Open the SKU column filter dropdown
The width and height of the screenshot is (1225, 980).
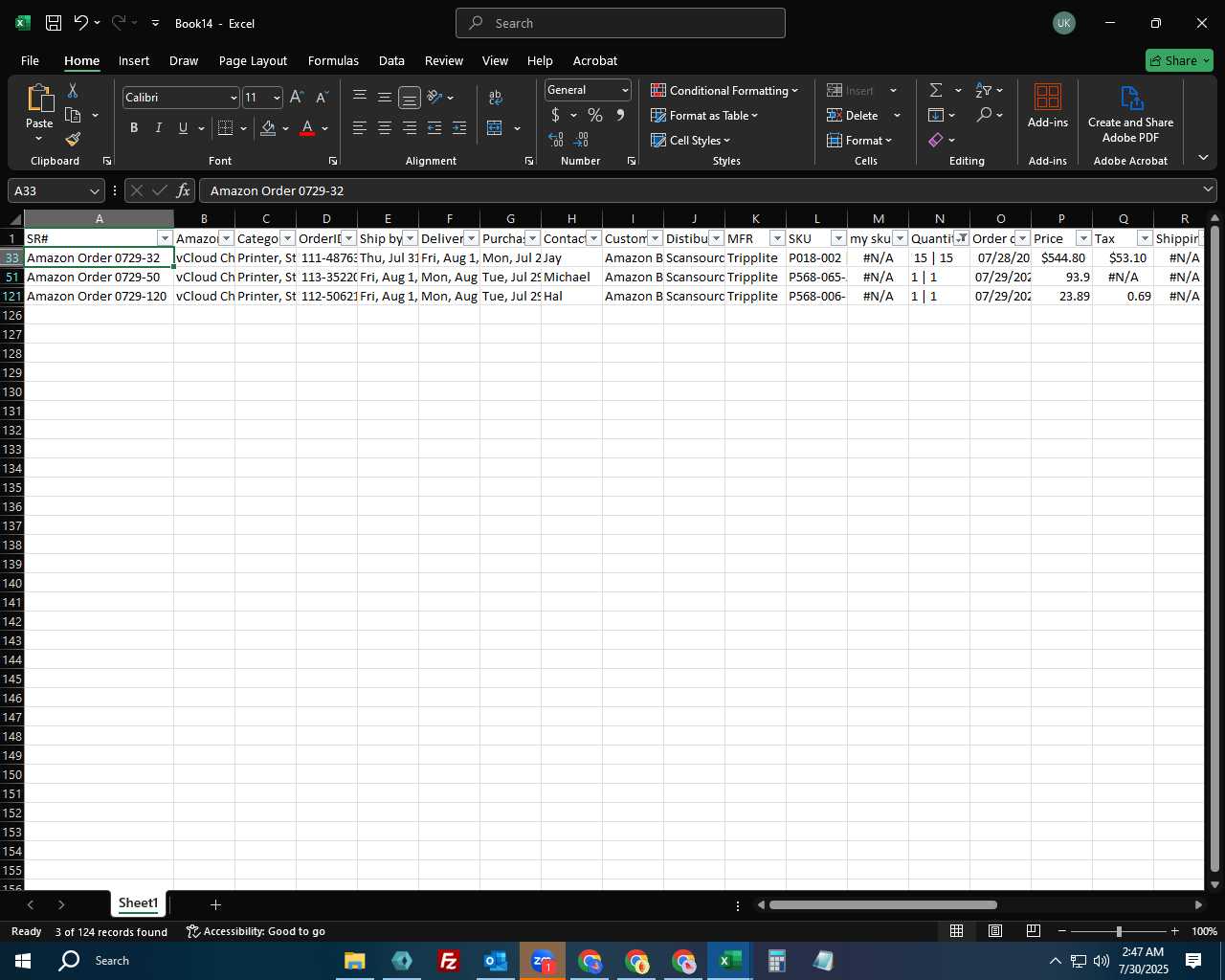838,238
